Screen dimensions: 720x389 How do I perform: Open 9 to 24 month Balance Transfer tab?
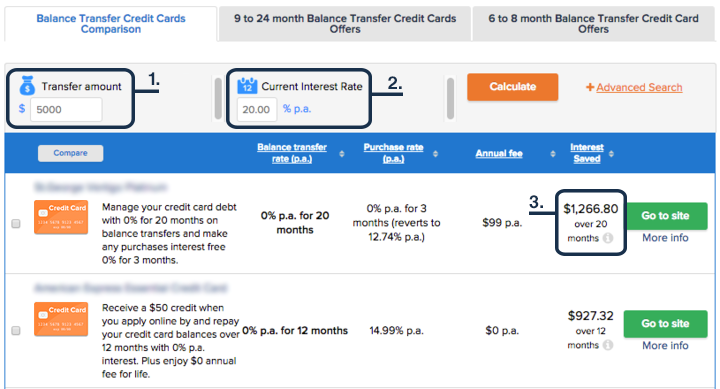[x=345, y=24]
